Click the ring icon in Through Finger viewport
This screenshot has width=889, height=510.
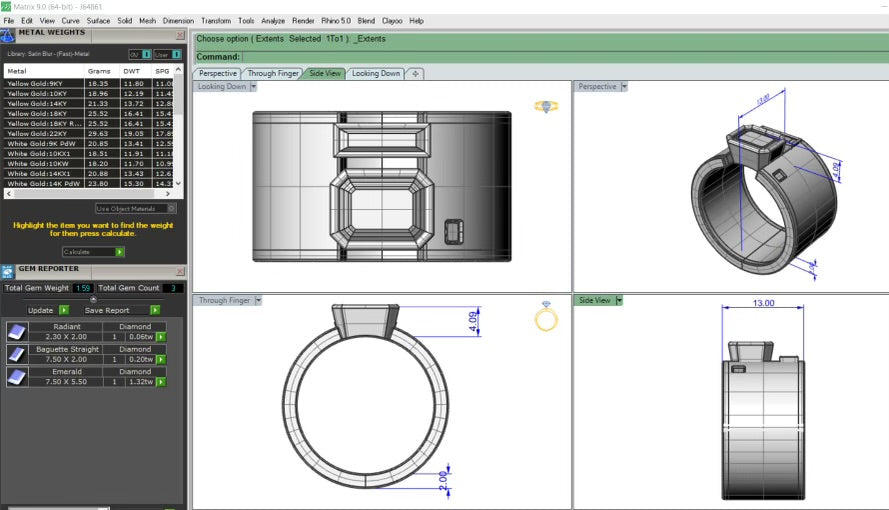tap(546, 316)
